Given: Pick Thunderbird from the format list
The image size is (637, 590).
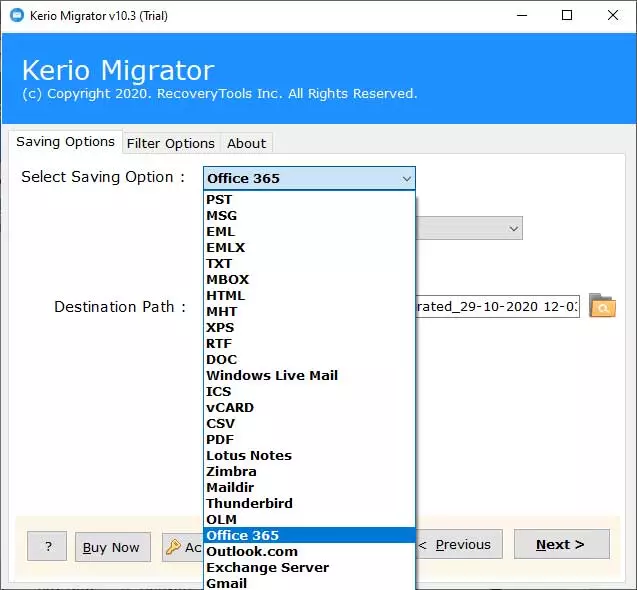Looking at the screenshot, I should pyautogui.click(x=249, y=503).
